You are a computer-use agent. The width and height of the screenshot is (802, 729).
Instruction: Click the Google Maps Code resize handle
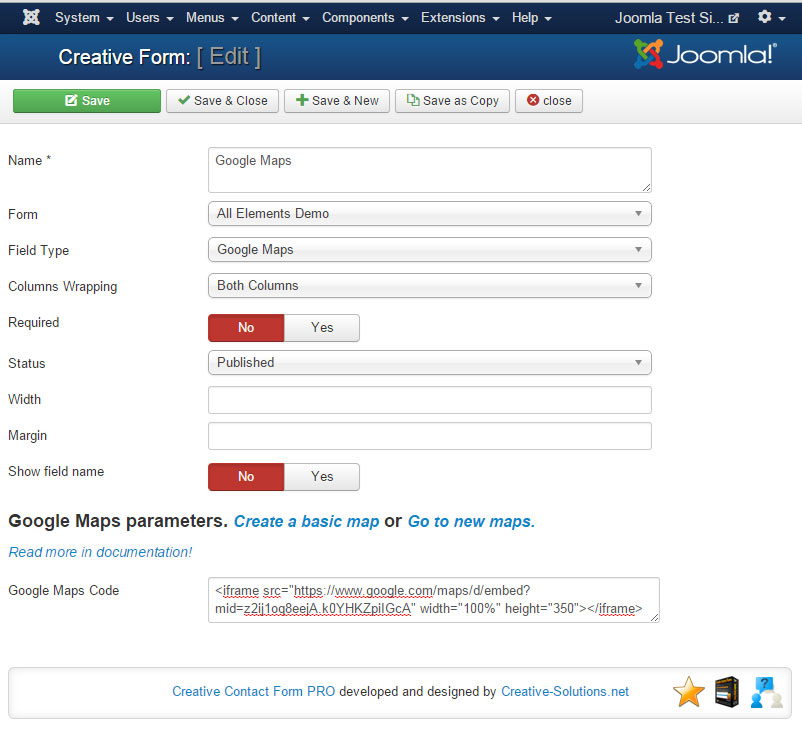[655, 617]
